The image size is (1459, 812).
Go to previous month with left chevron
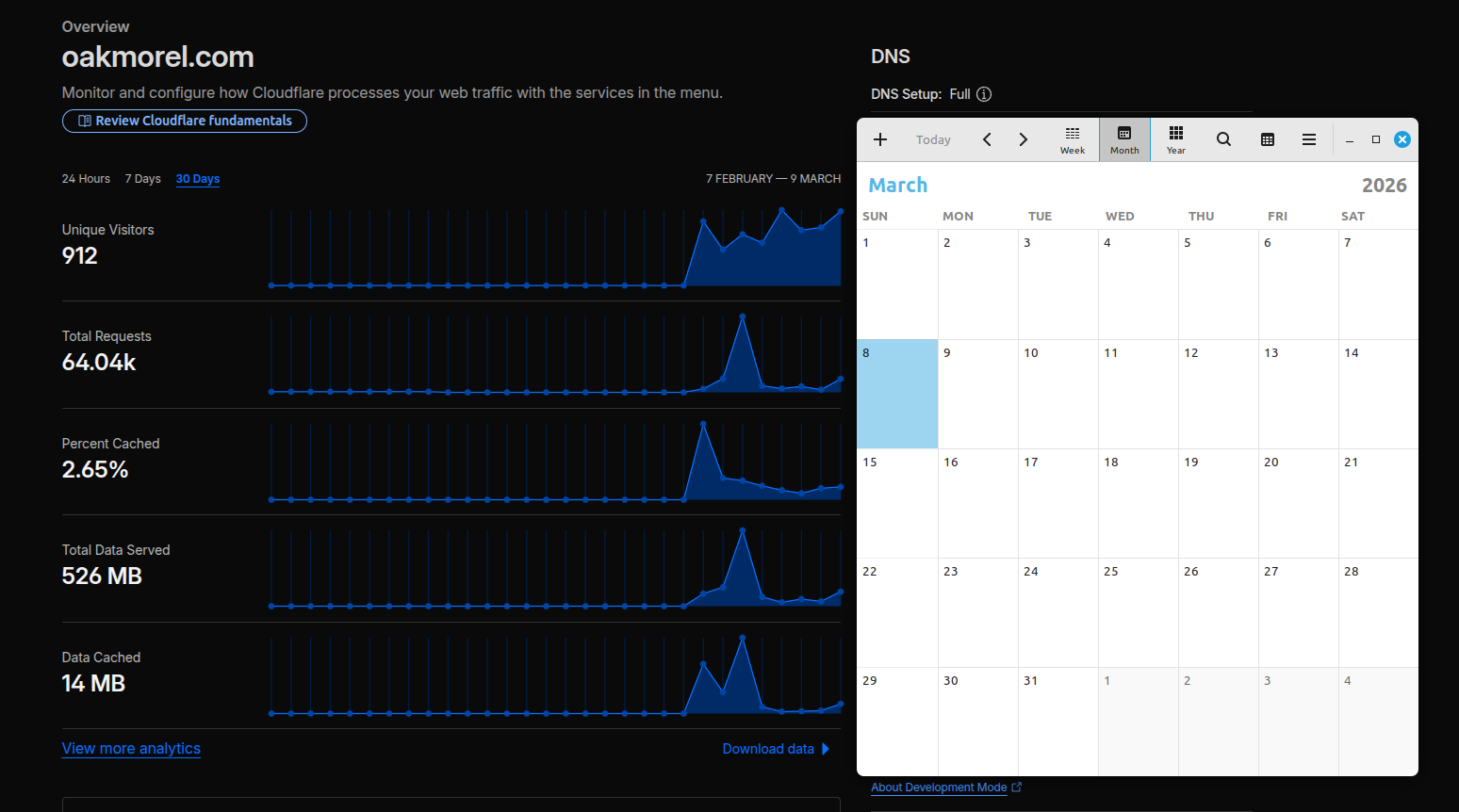pos(987,139)
